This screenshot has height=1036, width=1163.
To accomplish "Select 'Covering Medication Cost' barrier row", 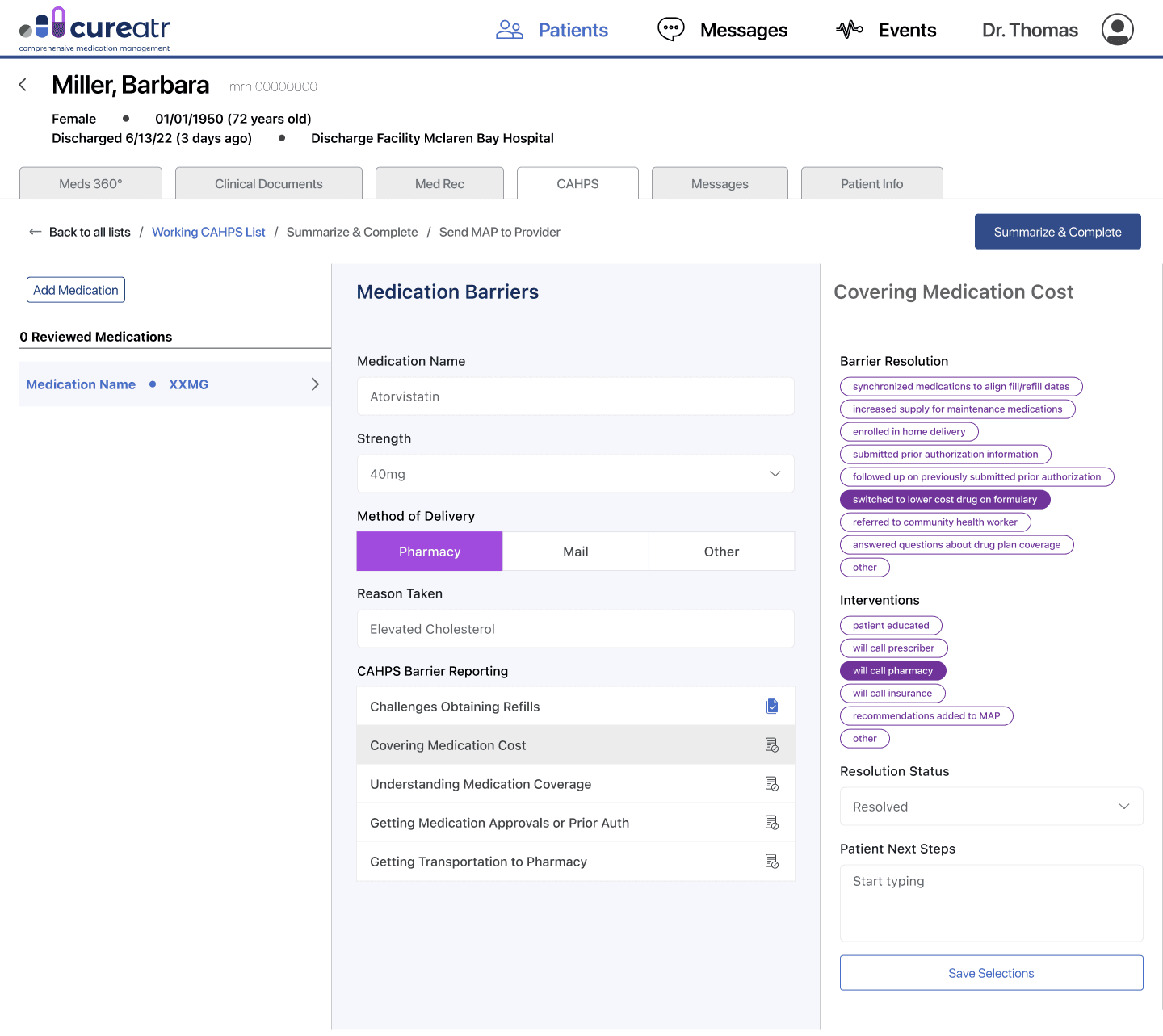I will [576, 745].
